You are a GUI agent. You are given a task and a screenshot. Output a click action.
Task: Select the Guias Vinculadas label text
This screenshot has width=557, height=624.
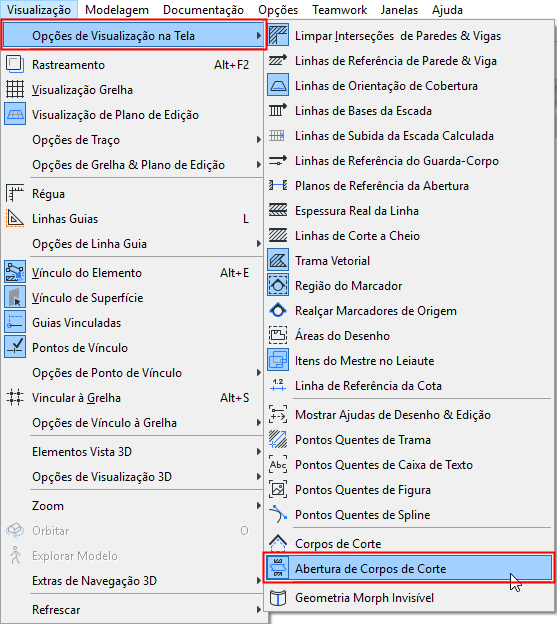coord(76,323)
